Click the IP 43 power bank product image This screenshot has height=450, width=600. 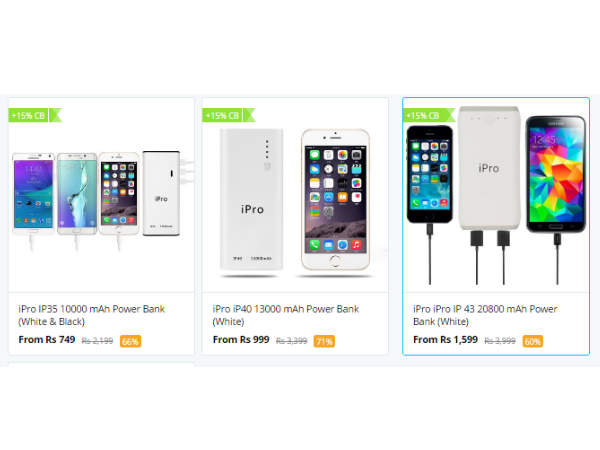pyautogui.click(x=496, y=195)
